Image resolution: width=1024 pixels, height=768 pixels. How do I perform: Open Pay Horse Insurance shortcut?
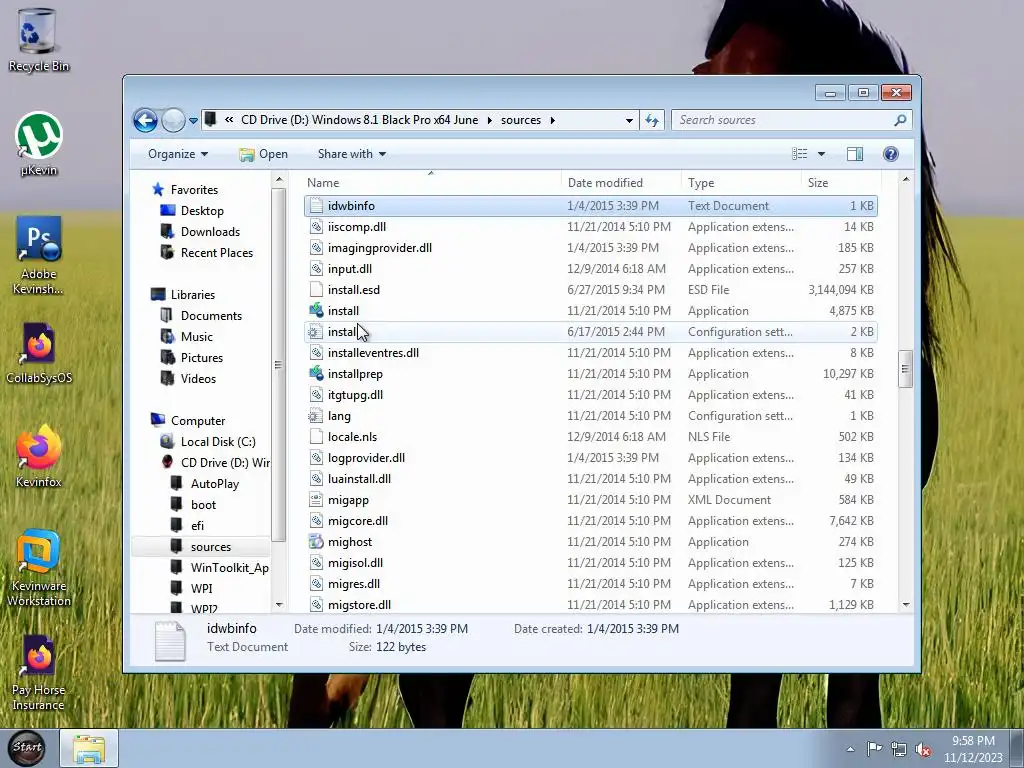(x=39, y=673)
